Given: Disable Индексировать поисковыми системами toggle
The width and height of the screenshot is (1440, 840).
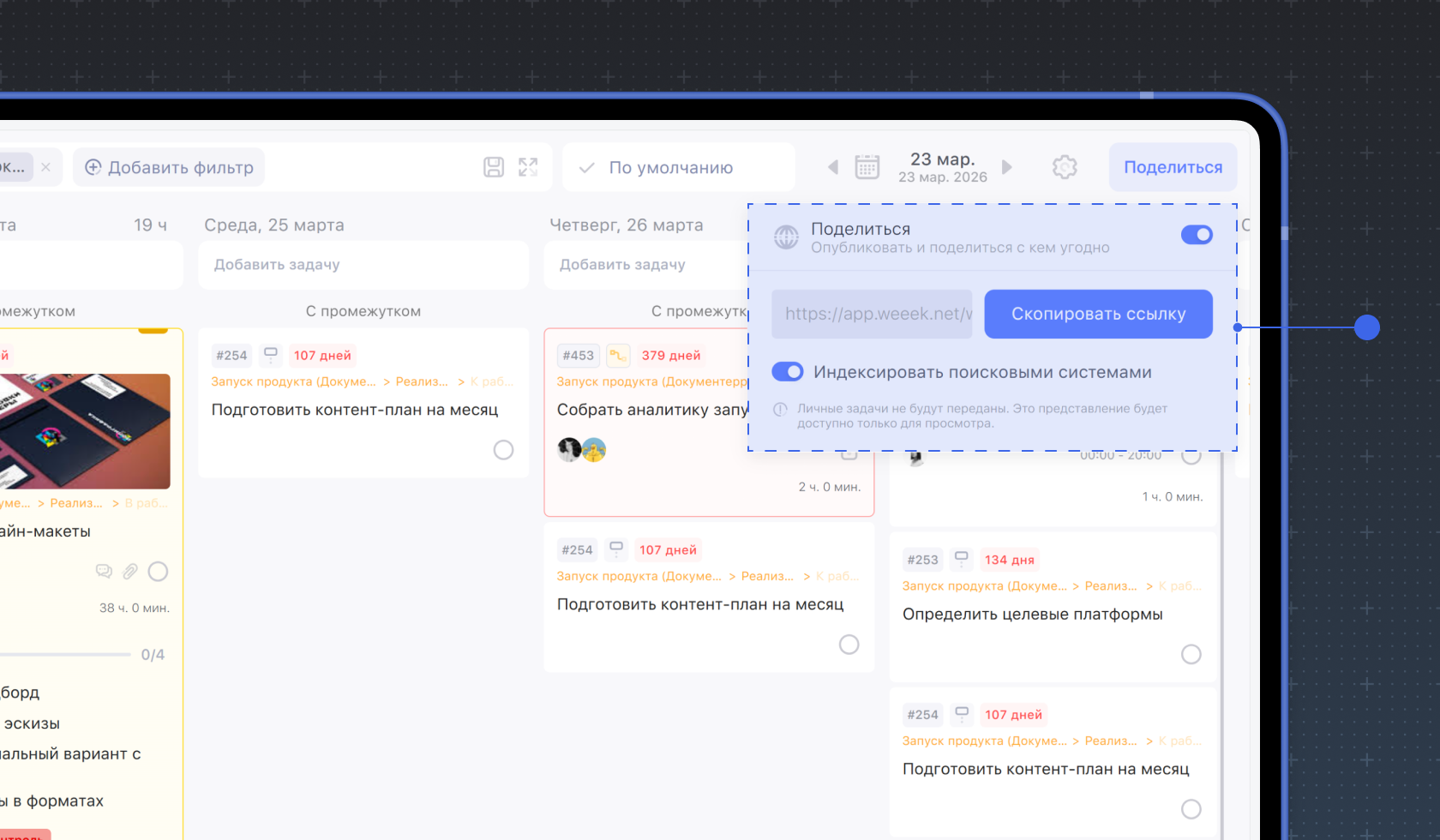Looking at the screenshot, I should (788, 372).
